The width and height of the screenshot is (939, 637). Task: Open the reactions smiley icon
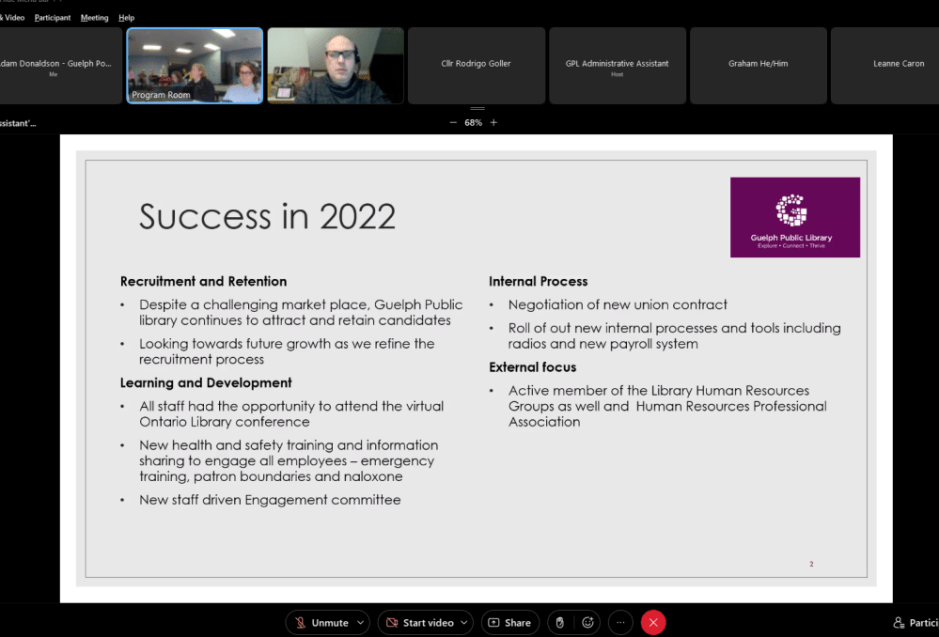click(x=588, y=623)
